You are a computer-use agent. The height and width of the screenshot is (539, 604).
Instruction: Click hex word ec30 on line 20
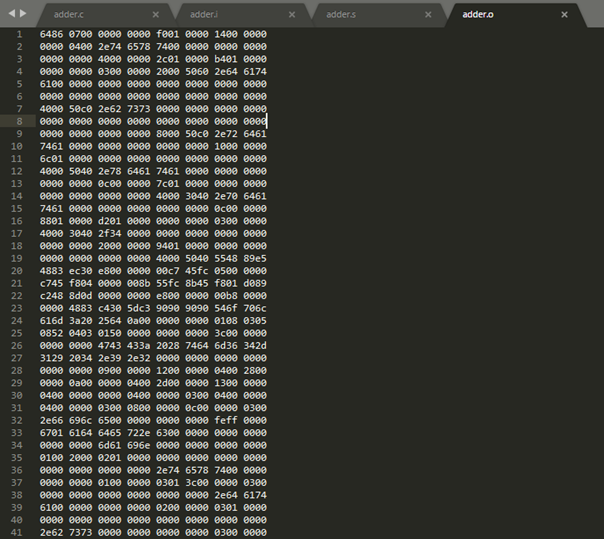pos(81,271)
